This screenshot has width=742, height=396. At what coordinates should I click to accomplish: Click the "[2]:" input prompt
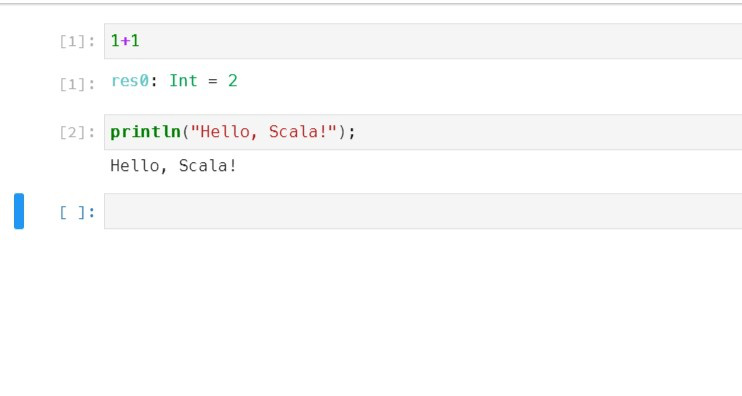click(77, 132)
